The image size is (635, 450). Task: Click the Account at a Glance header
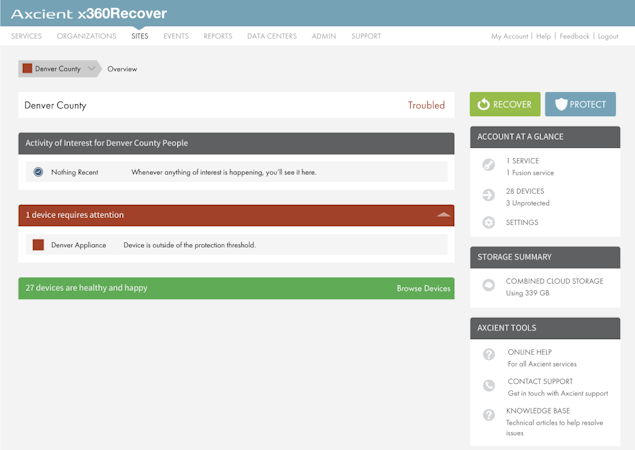point(545,137)
